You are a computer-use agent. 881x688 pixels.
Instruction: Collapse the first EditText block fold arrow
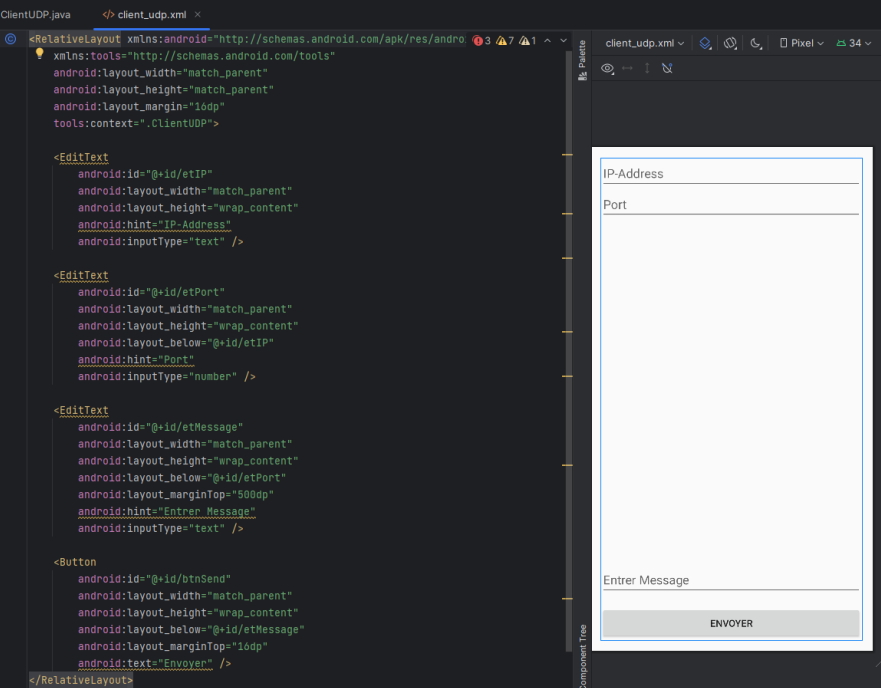coord(32,157)
